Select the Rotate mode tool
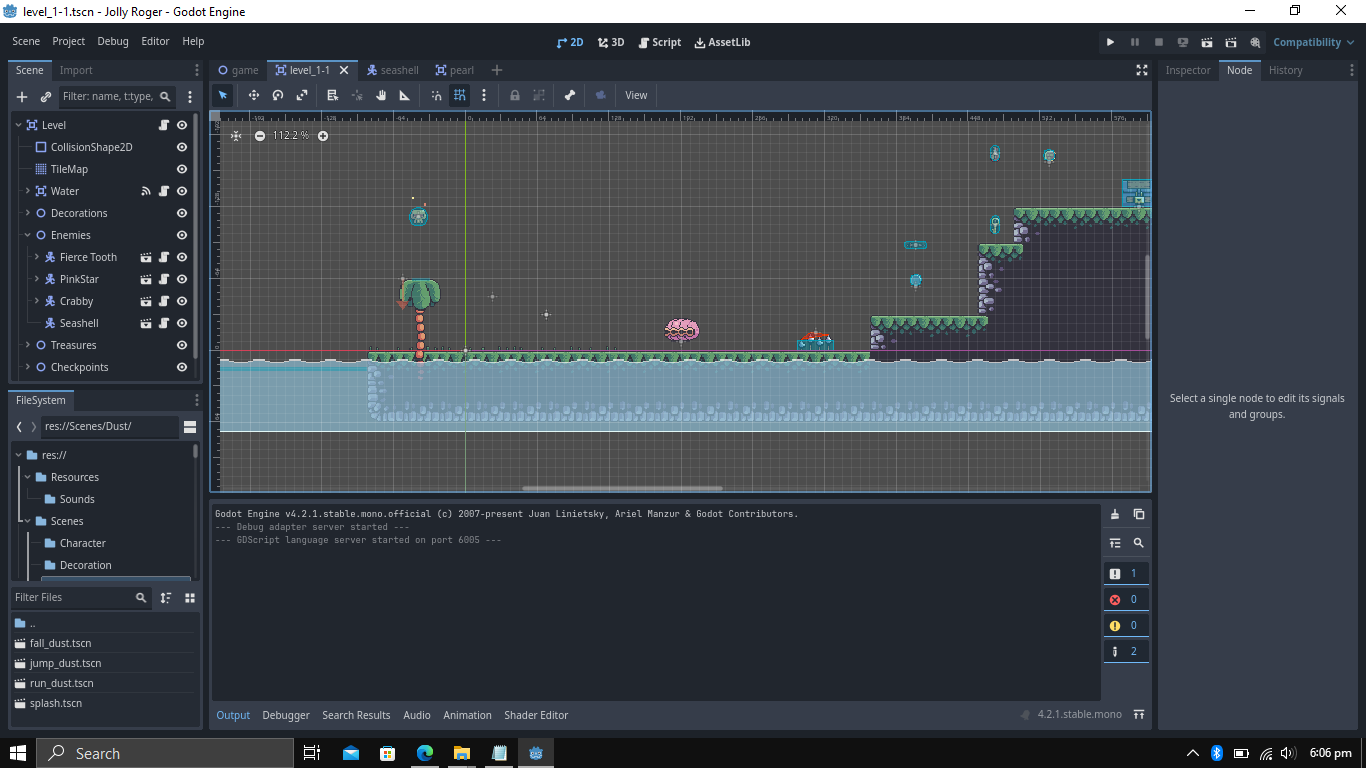This screenshot has width=1366, height=768. point(278,95)
